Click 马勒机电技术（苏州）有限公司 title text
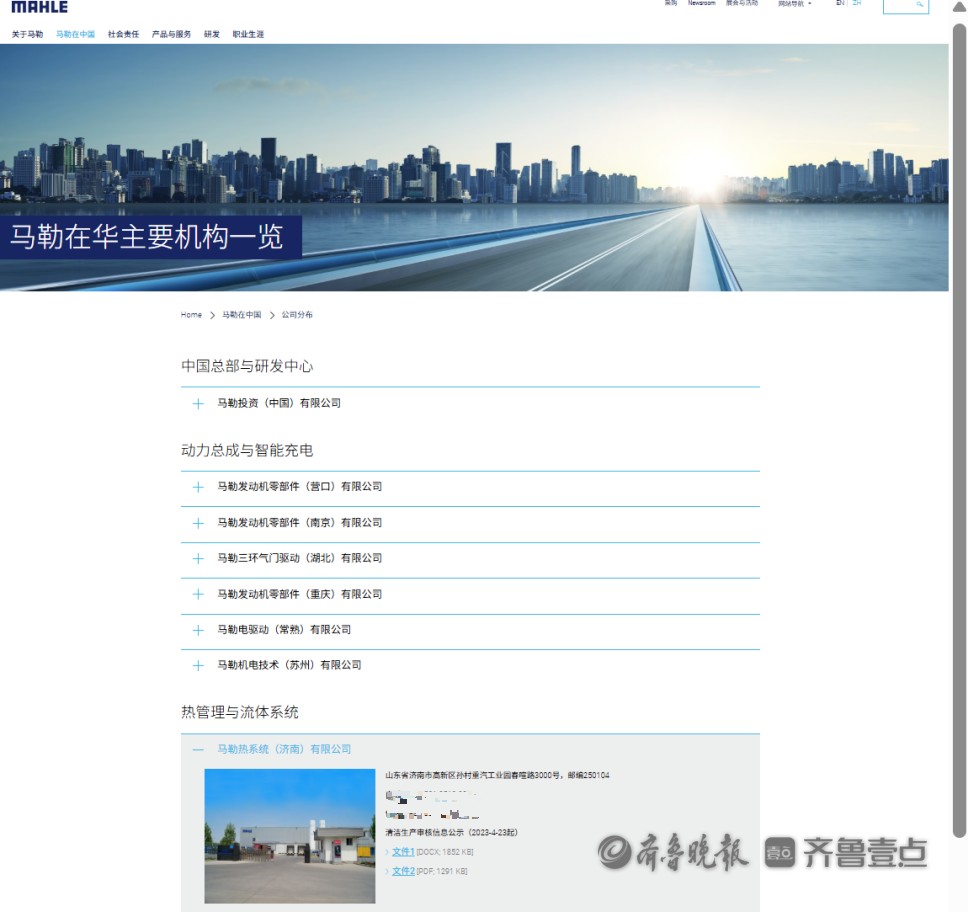 click(289, 665)
